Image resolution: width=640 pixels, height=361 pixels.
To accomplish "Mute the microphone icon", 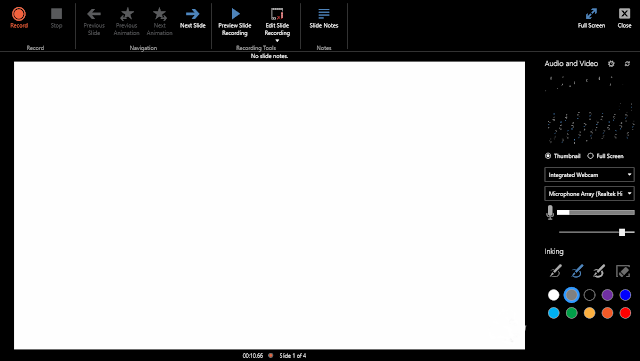I will click(550, 212).
